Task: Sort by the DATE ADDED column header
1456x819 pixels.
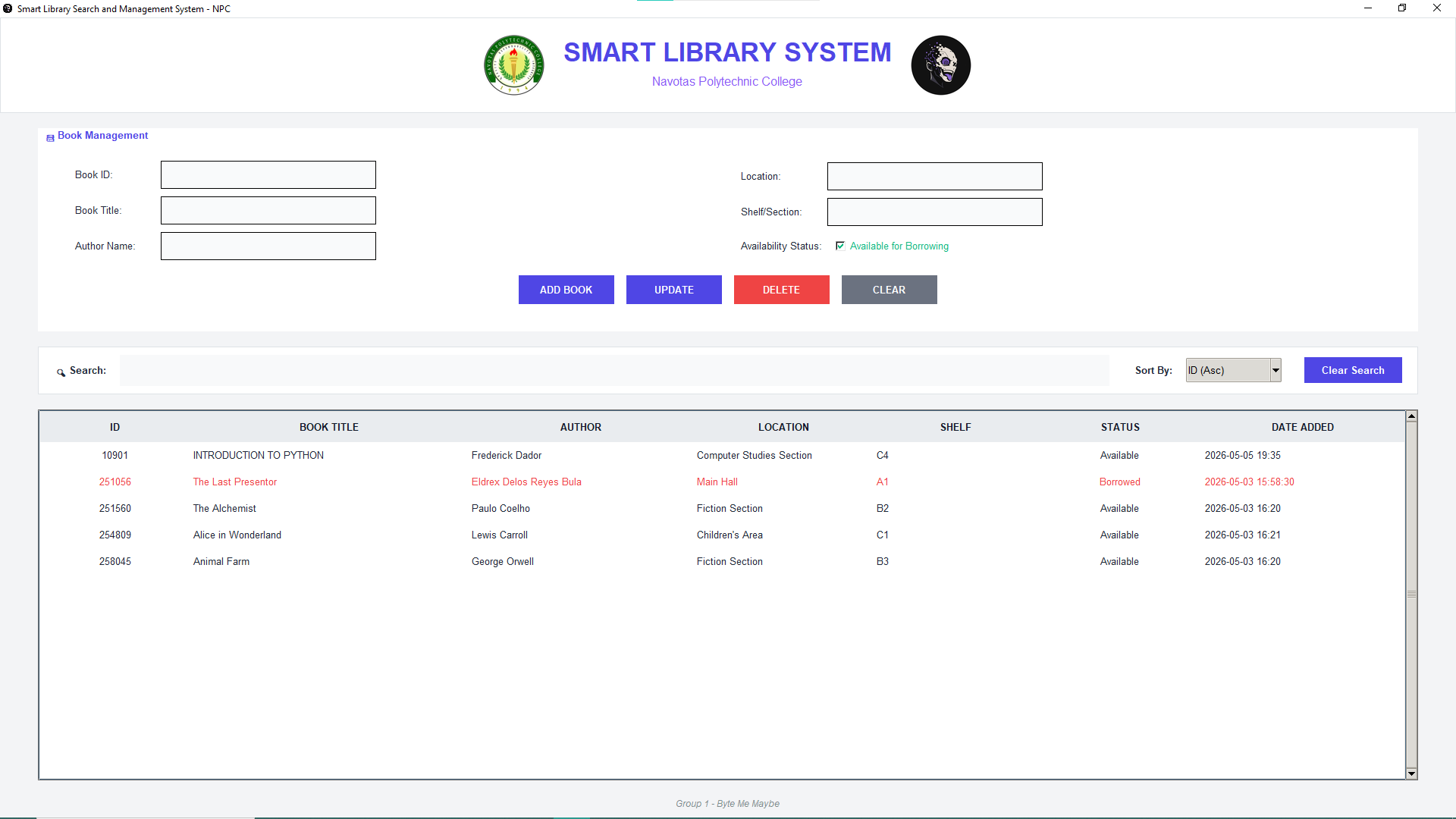Action: [x=1303, y=427]
